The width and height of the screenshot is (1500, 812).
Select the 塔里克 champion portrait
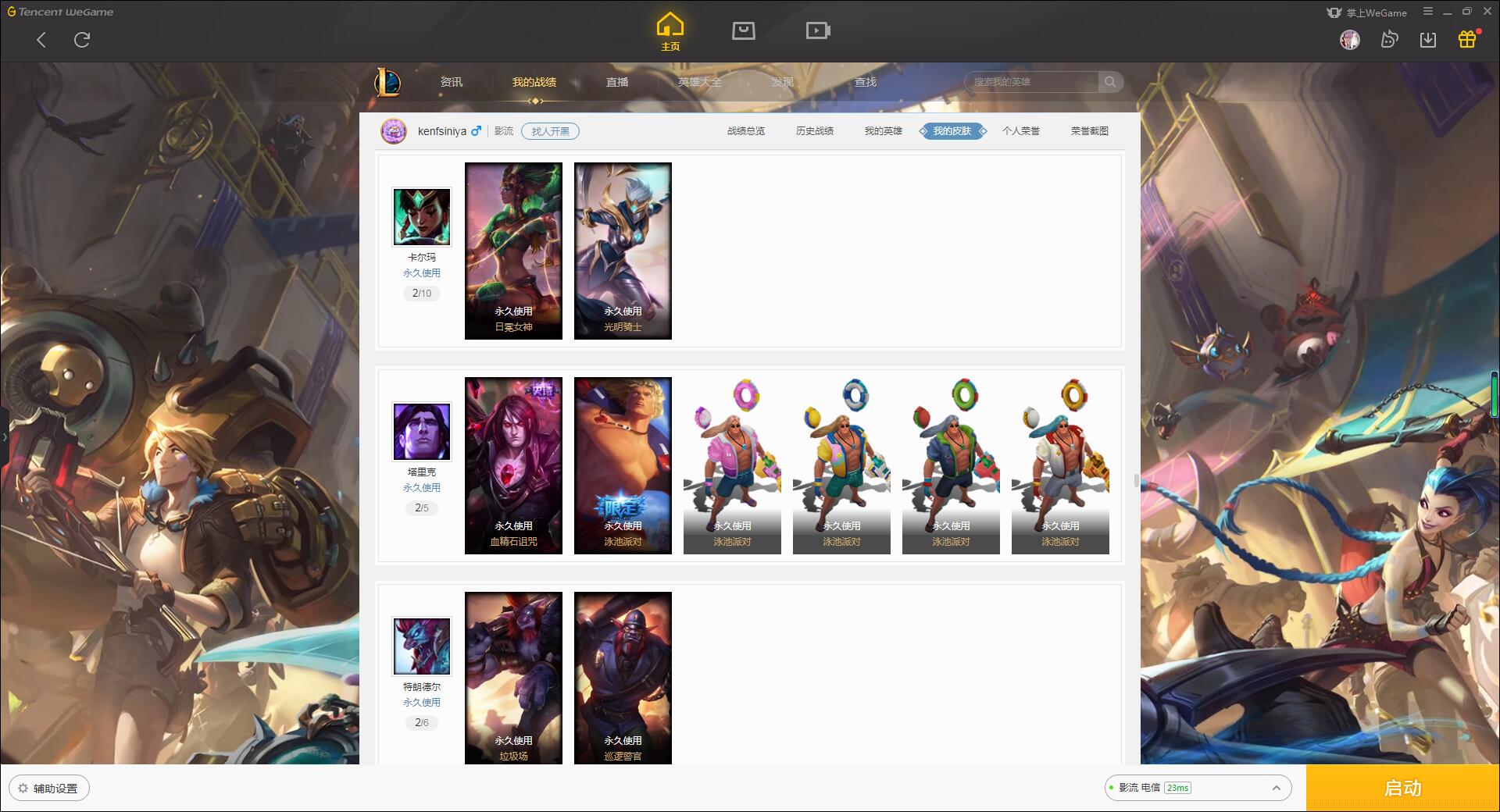click(x=422, y=432)
